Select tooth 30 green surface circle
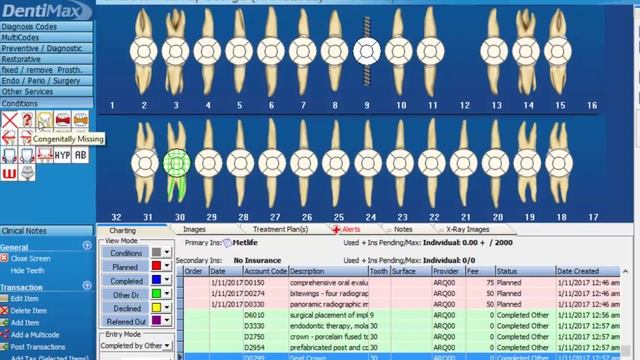The width and height of the screenshot is (640, 360). (176, 163)
